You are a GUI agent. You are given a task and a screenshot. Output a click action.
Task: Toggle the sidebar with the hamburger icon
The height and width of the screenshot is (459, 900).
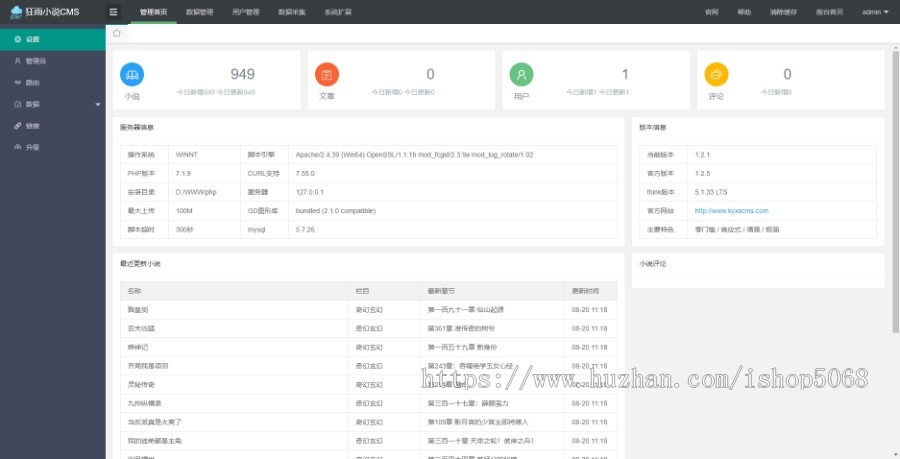(x=114, y=12)
